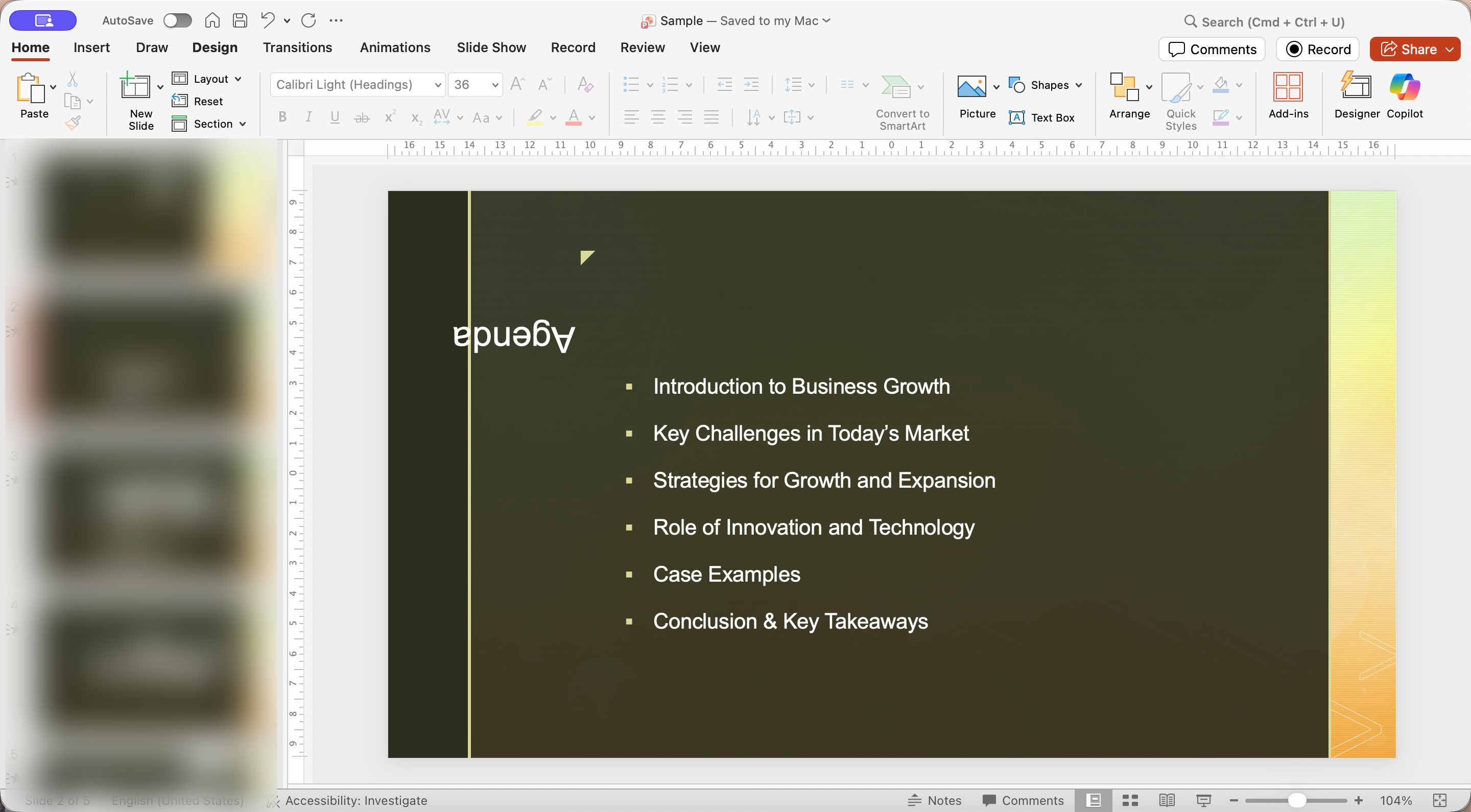The width and height of the screenshot is (1471, 812).
Task: Insert a Text Box
Action: (1041, 117)
